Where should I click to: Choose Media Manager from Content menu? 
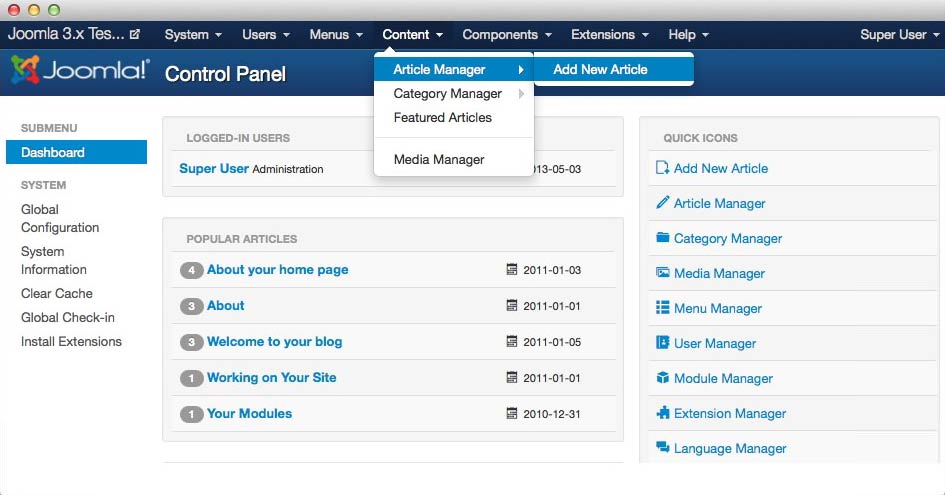pos(439,159)
